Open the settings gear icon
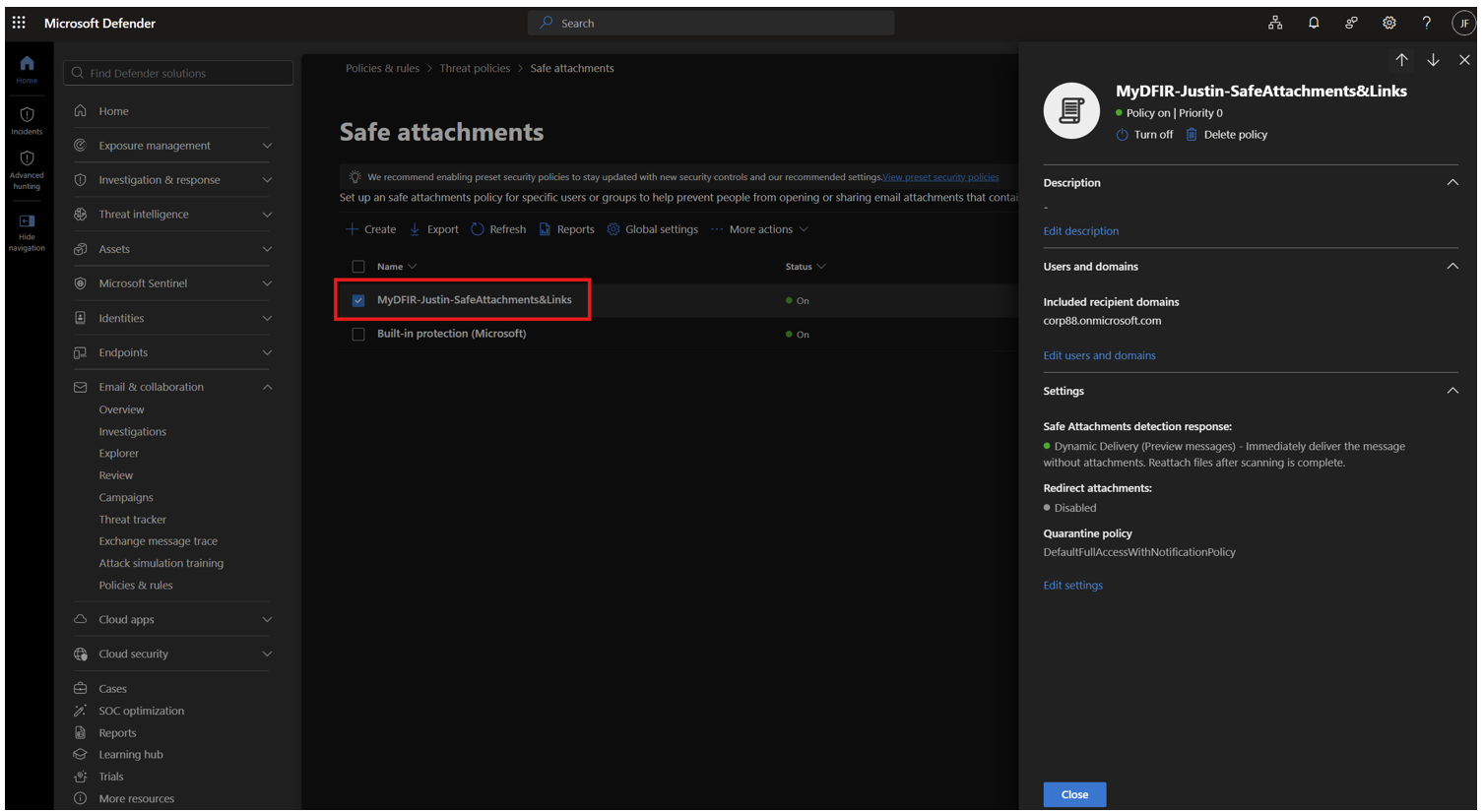The image size is (1483, 812). [1389, 23]
